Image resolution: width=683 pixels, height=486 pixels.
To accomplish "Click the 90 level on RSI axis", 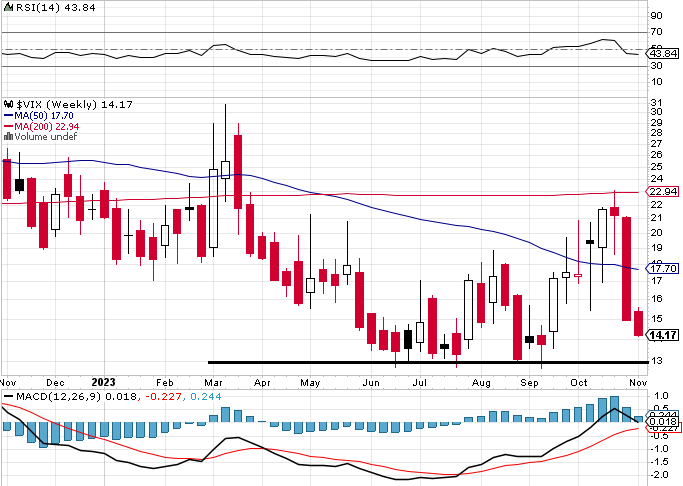I will (x=656, y=16).
